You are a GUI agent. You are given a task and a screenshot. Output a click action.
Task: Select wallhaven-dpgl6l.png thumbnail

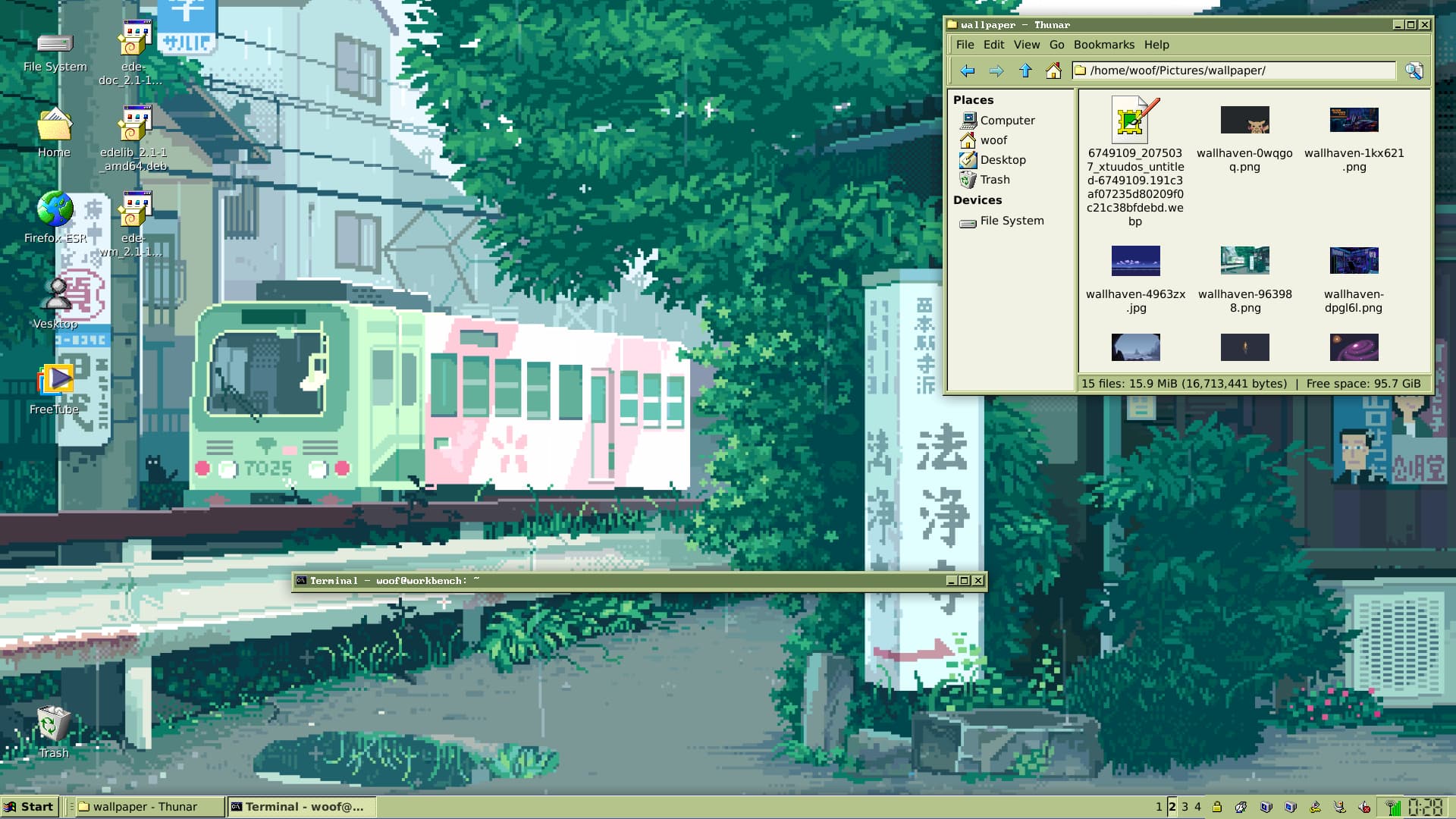(1354, 261)
